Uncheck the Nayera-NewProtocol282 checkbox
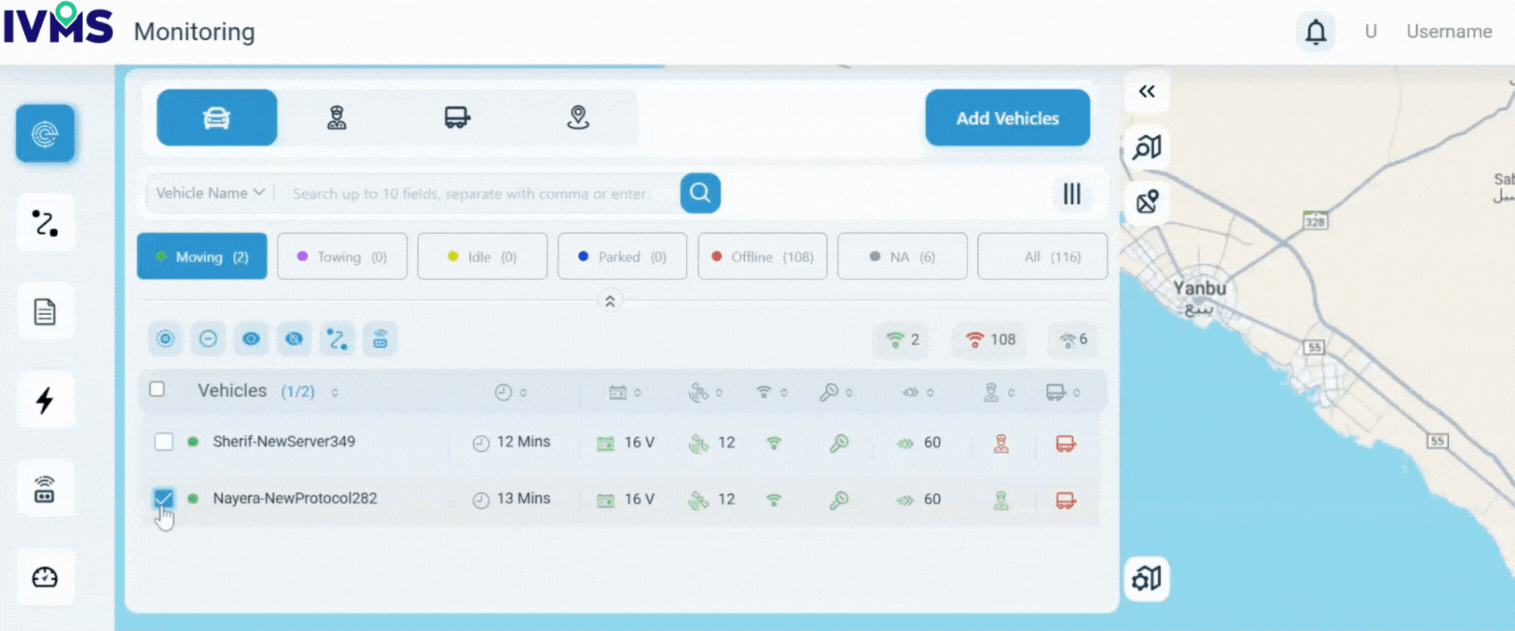This screenshot has width=1515, height=631. tap(164, 498)
